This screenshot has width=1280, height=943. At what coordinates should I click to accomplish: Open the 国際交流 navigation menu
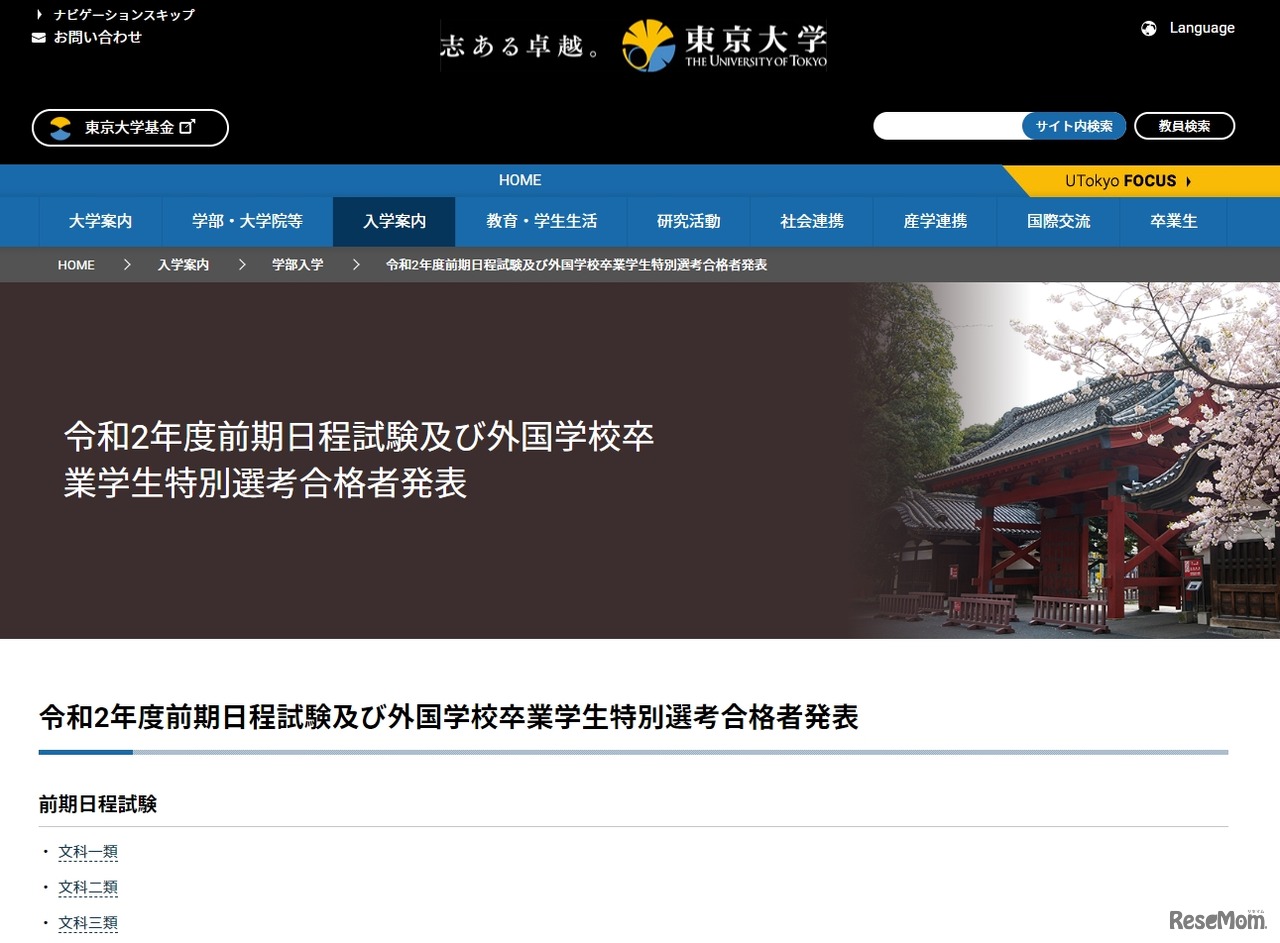[1058, 221]
